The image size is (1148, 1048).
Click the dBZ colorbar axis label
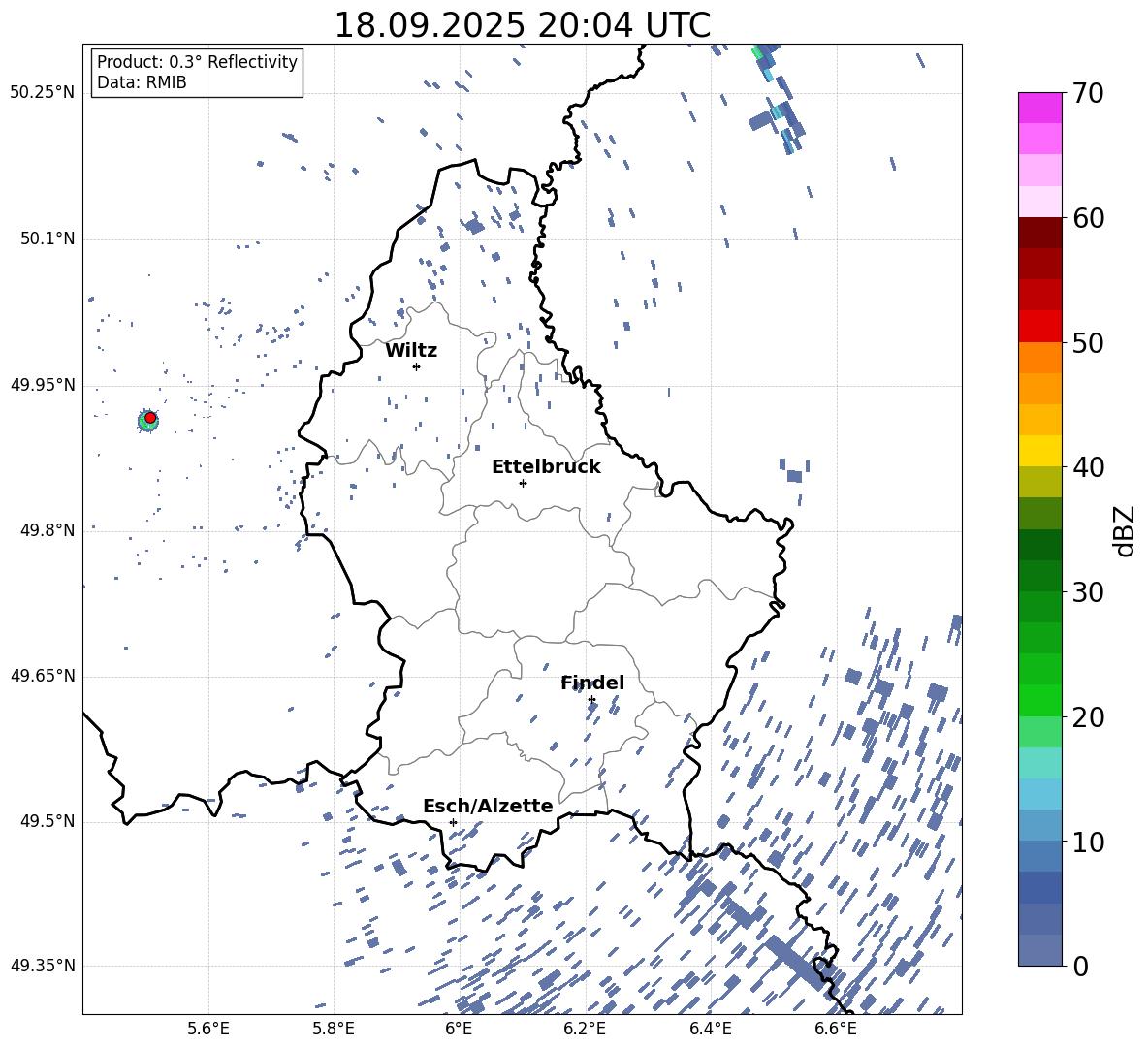pyautogui.click(x=1126, y=530)
